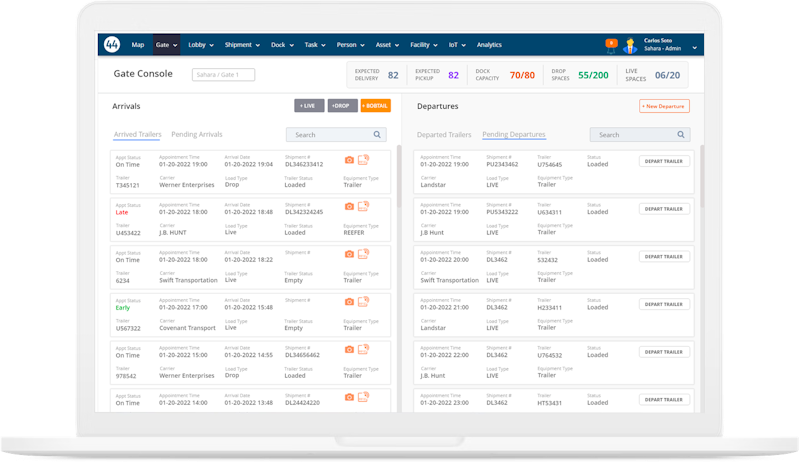Open the Analytics menu item
The height and width of the screenshot is (462, 800).
point(489,45)
